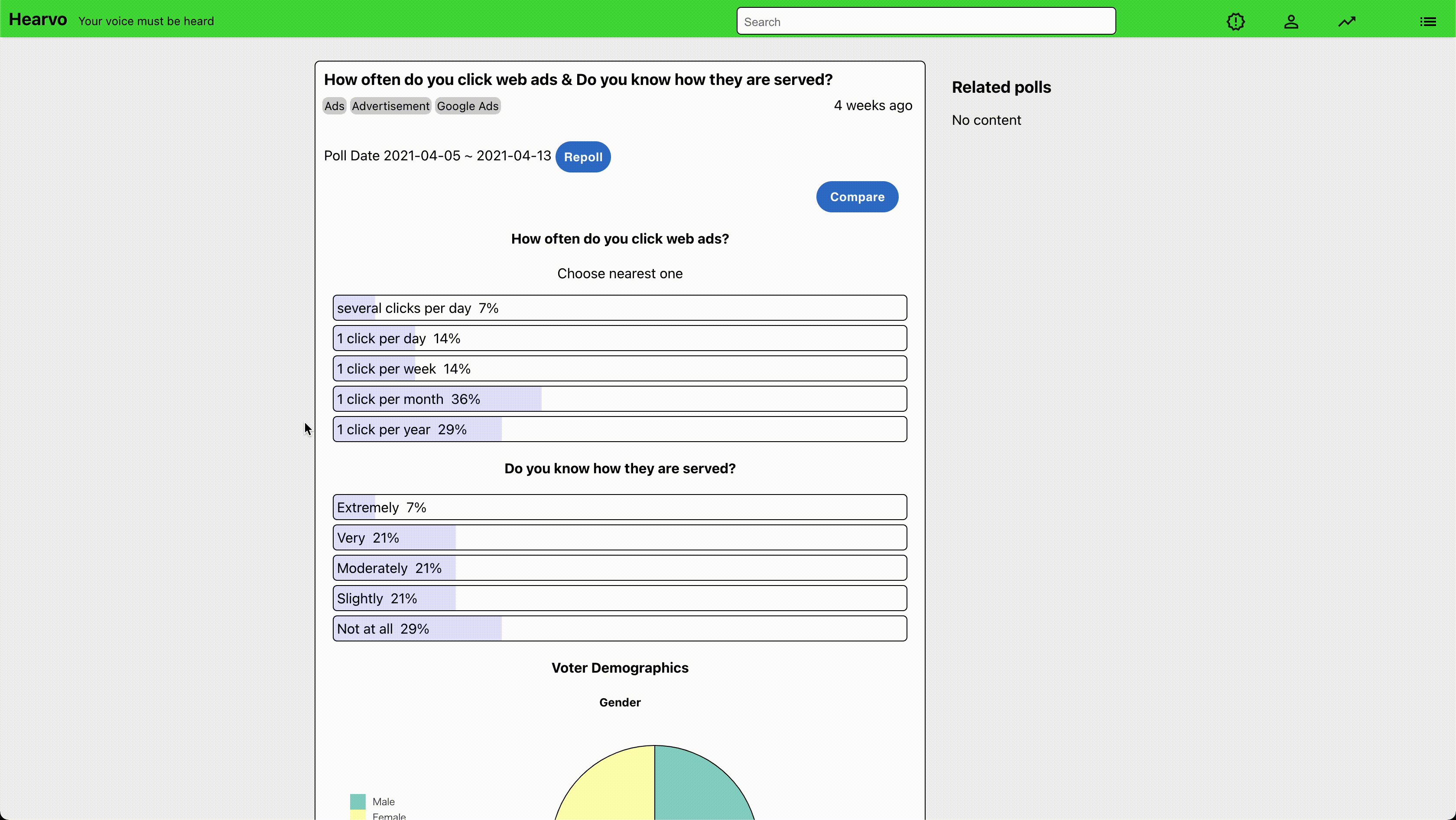Open the trending chart icon
This screenshot has width=1456, height=820.
pyautogui.click(x=1347, y=22)
